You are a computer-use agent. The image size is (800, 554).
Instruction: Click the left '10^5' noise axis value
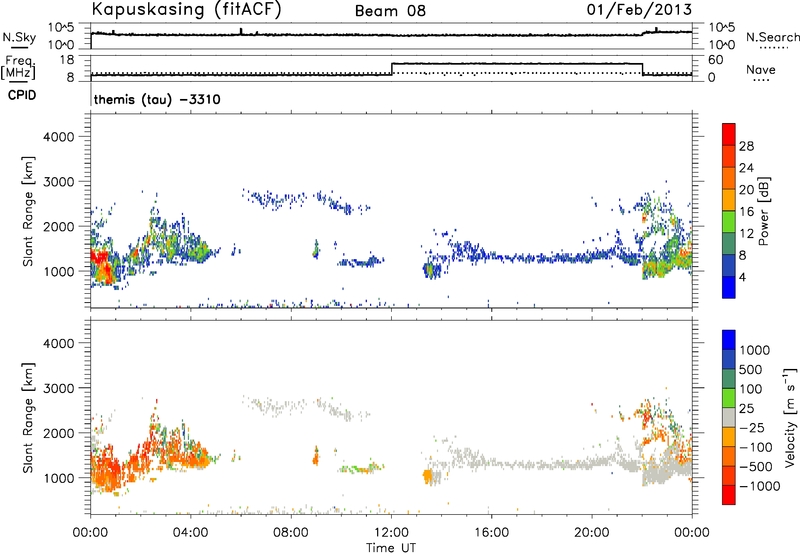point(61,28)
